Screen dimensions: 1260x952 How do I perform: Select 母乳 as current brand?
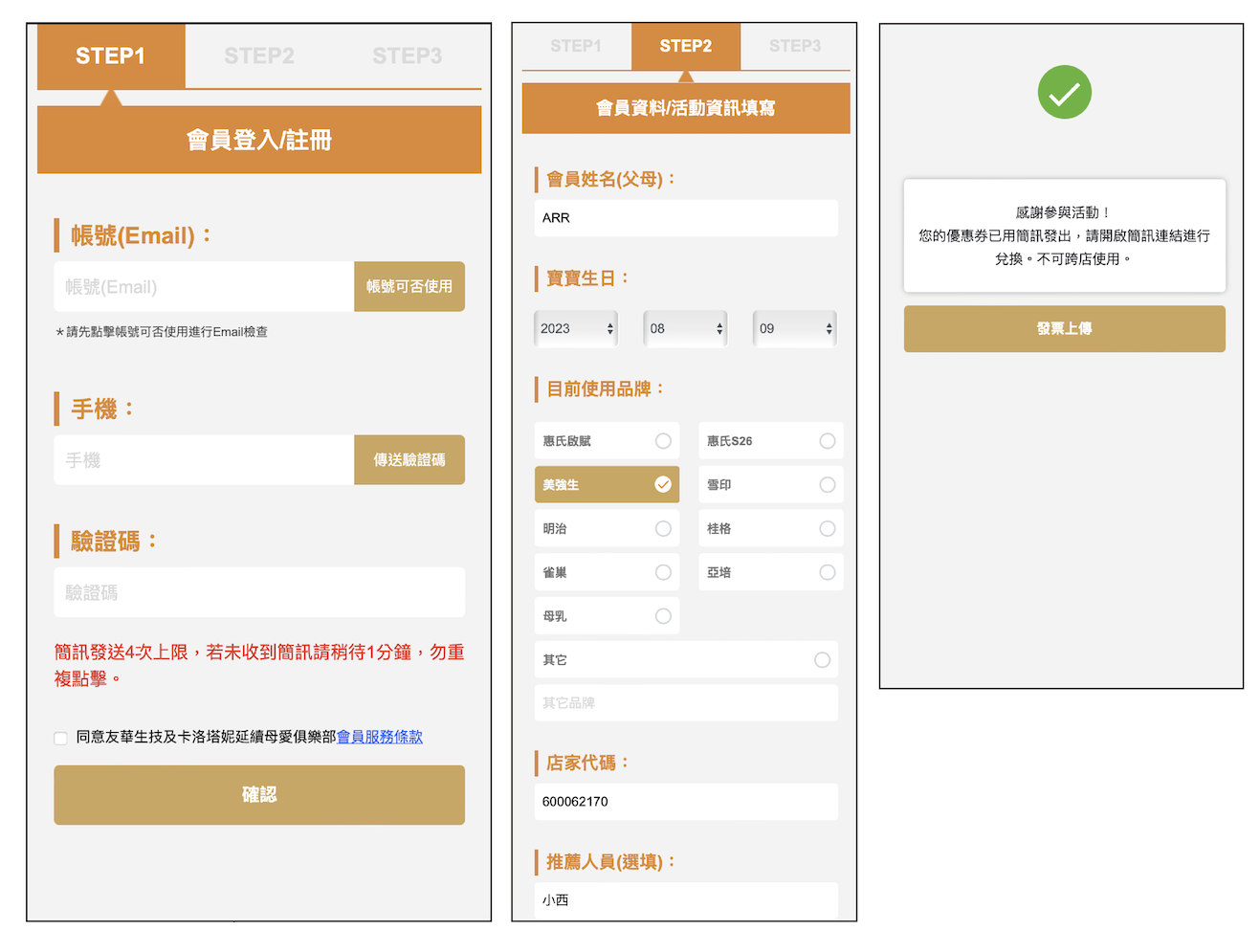click(662, 616)
